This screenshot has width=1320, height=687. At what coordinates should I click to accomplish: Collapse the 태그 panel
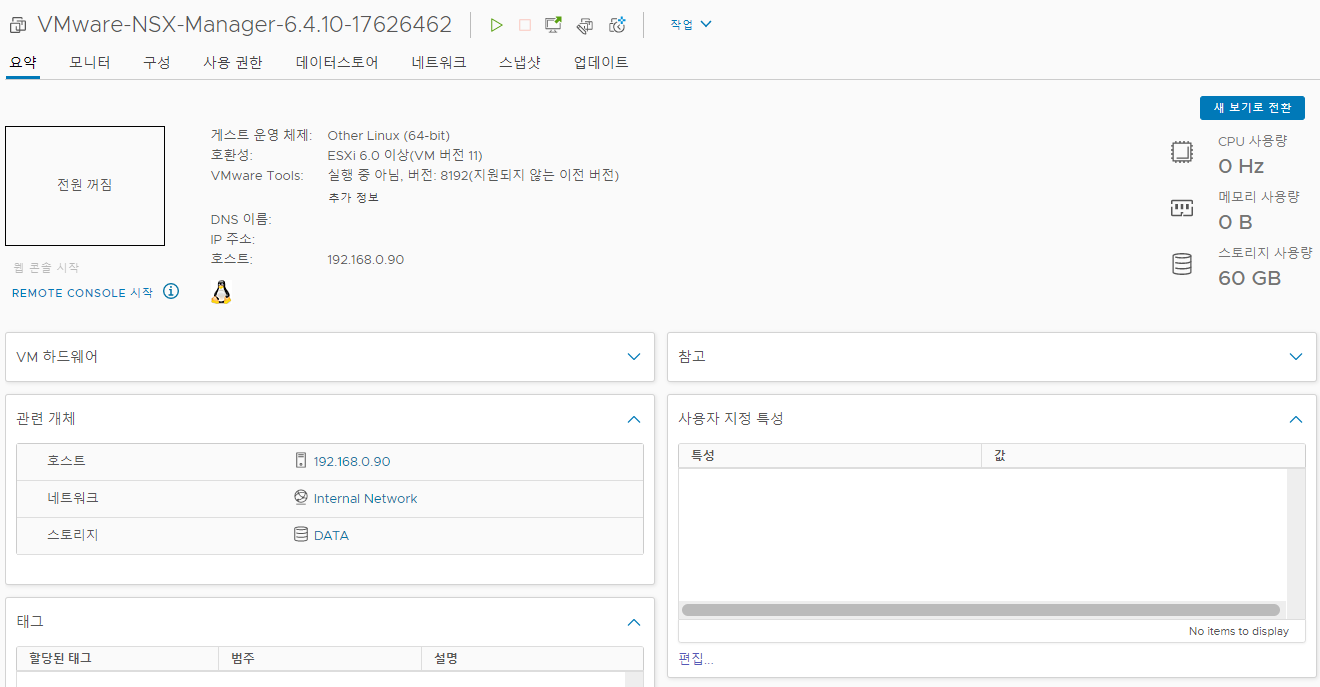click(633, 622)
